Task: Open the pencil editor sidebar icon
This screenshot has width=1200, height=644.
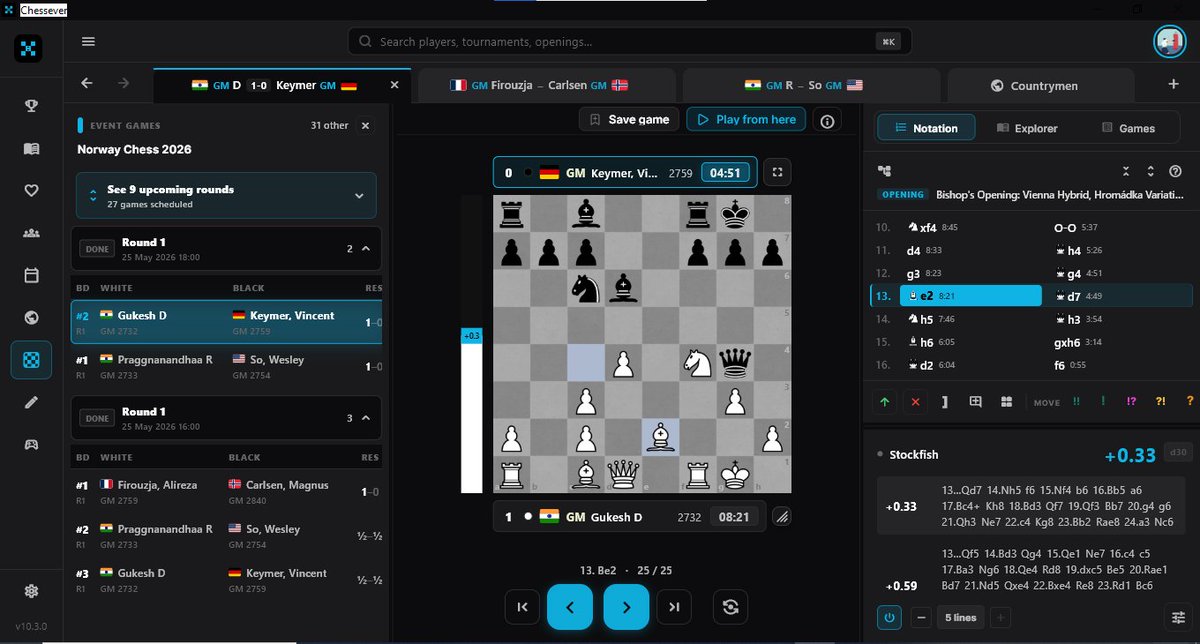Action: [x=31, y=402]
